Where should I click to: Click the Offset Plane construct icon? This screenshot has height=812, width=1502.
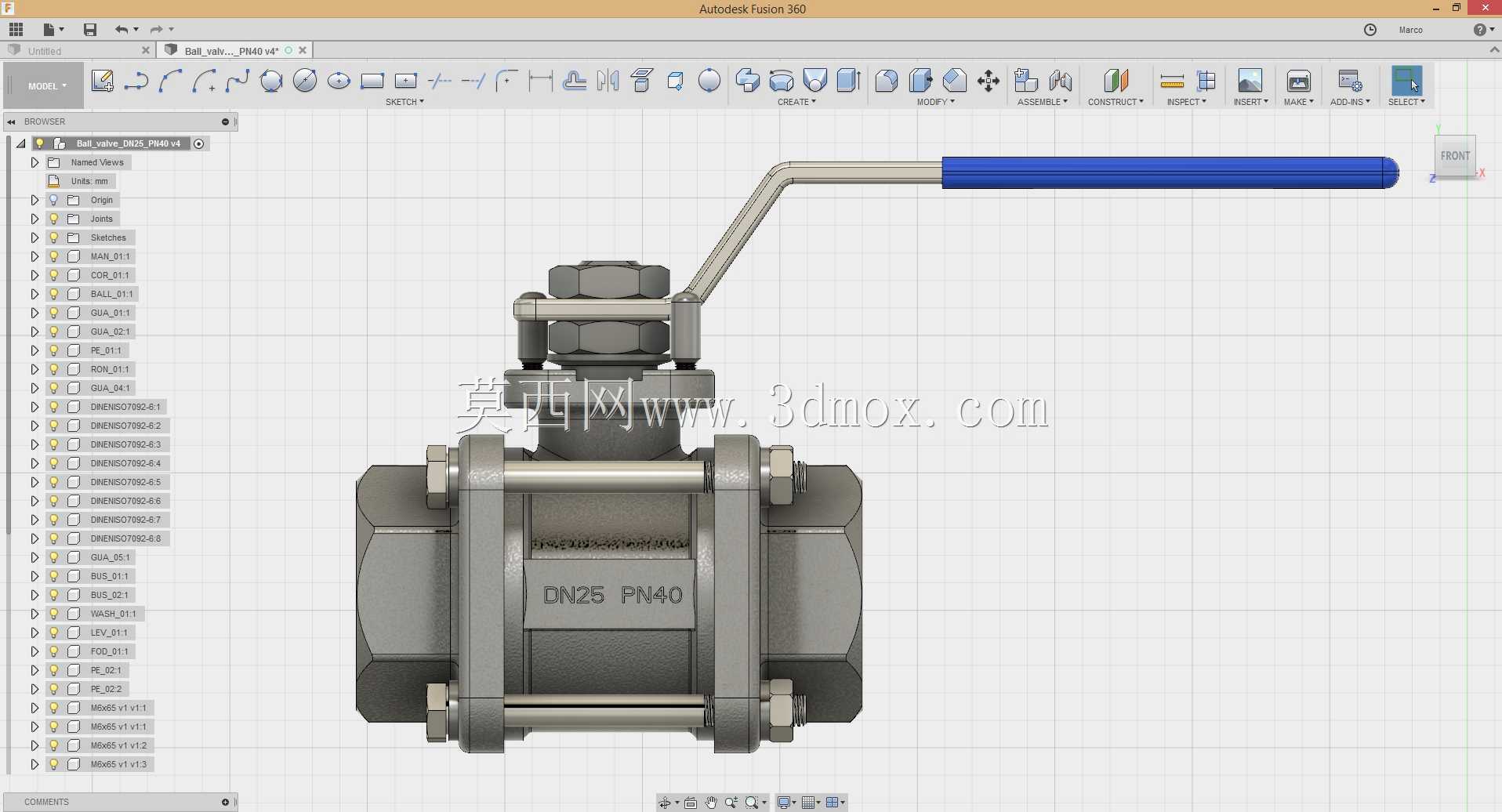[x=1116, y=81]
